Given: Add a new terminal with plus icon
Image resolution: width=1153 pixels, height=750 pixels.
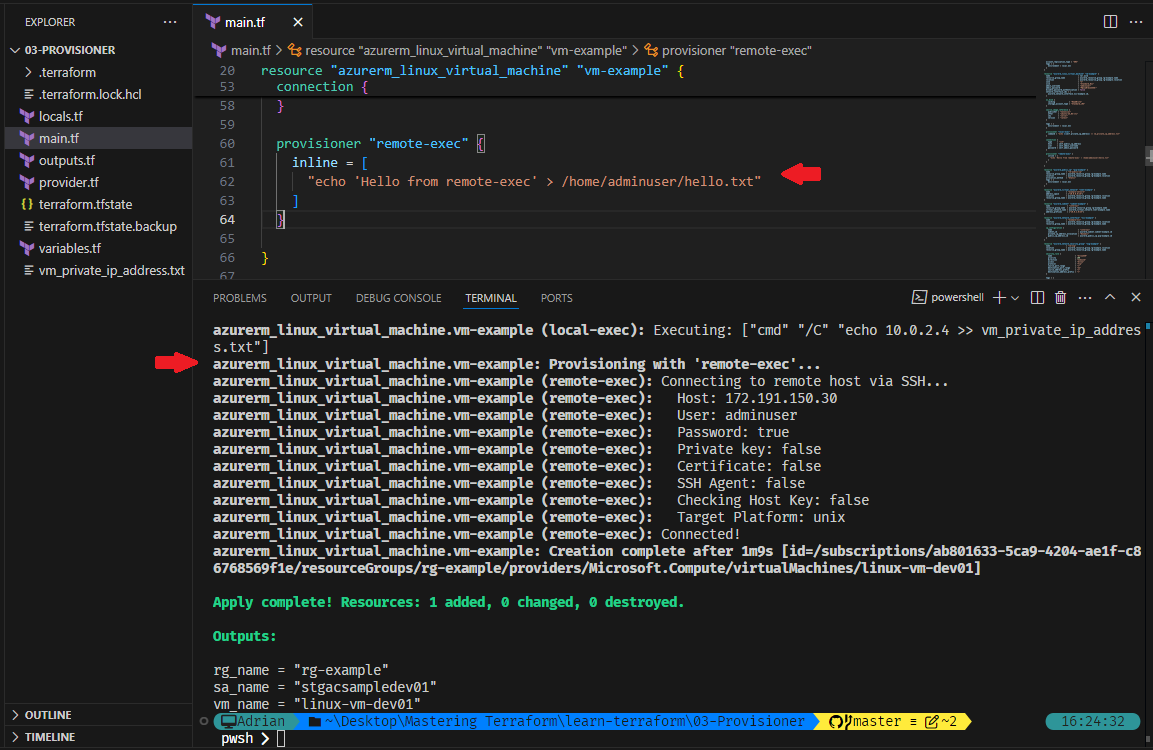Looking at the screenshot, I should (x=999, y=297).
